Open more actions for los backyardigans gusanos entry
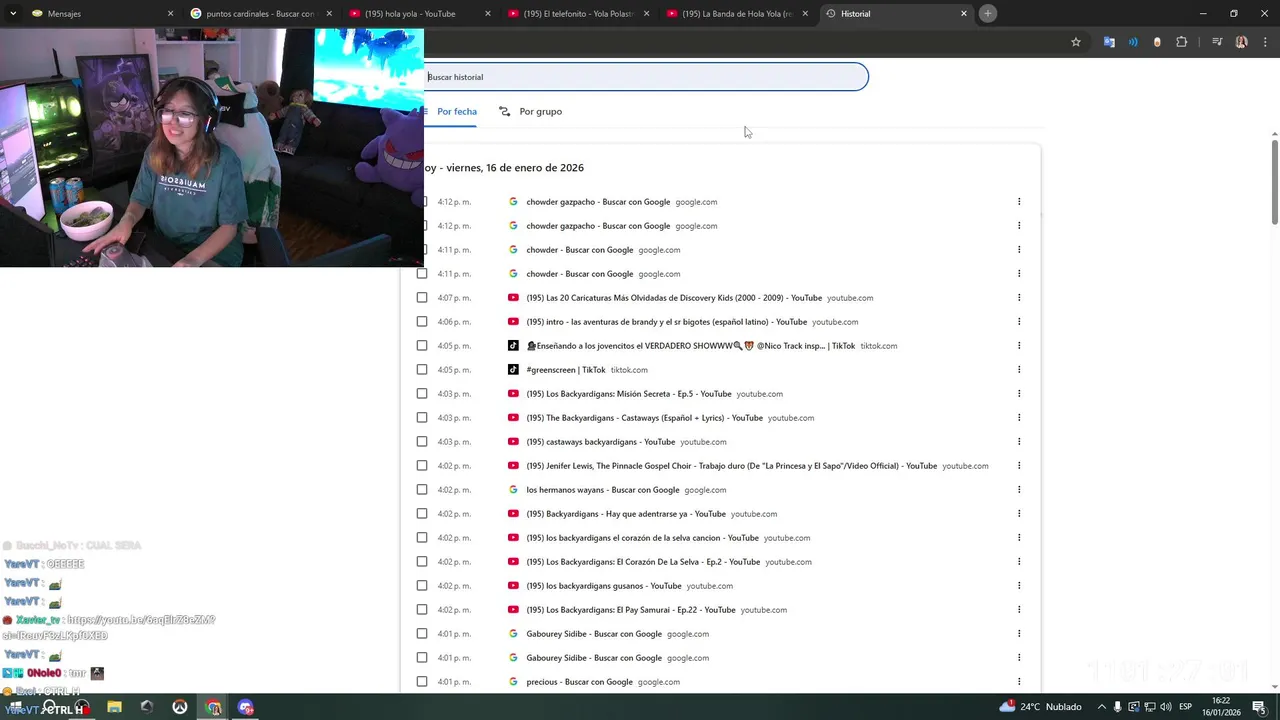This screenshot has width=1280, height=720. point(1019,586)
